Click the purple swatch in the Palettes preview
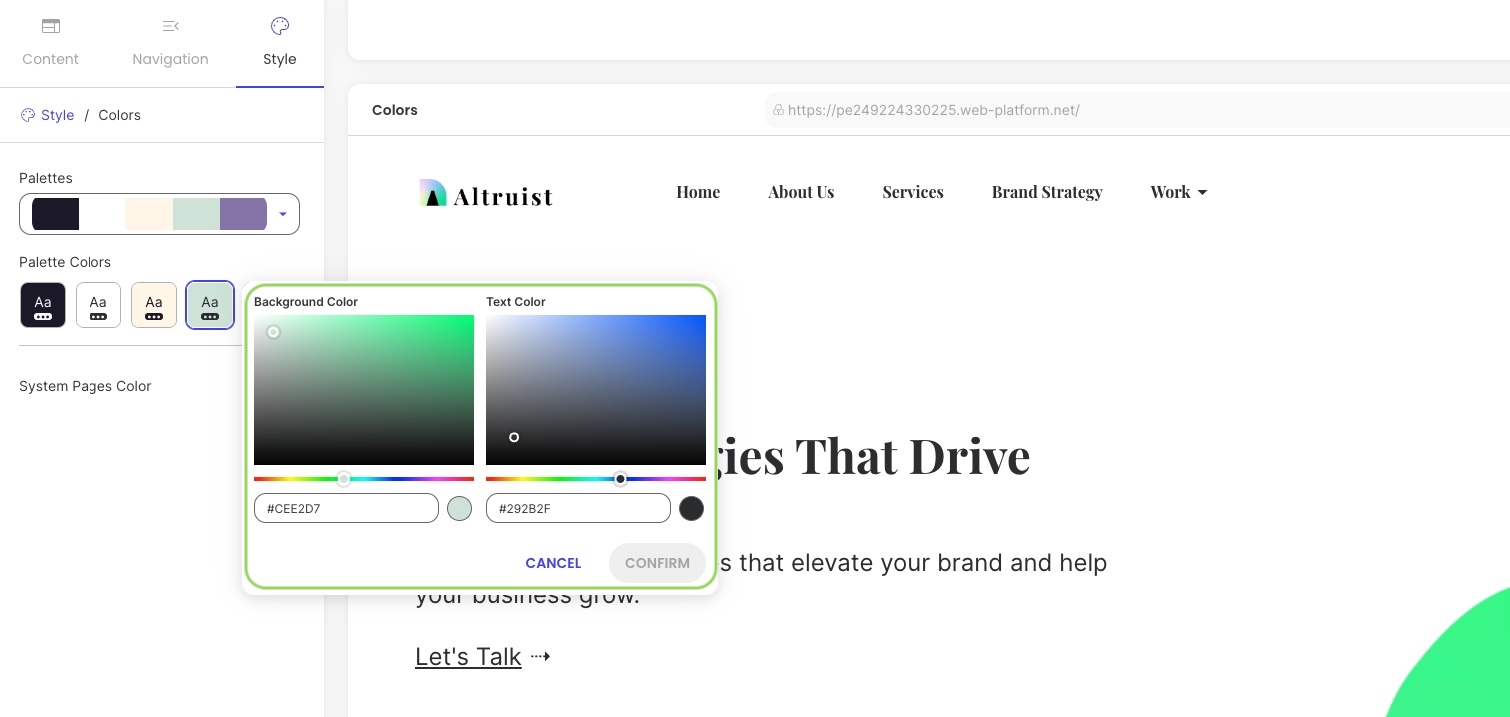The width and height of the screenshot is (1510, 717). point(243,214)
